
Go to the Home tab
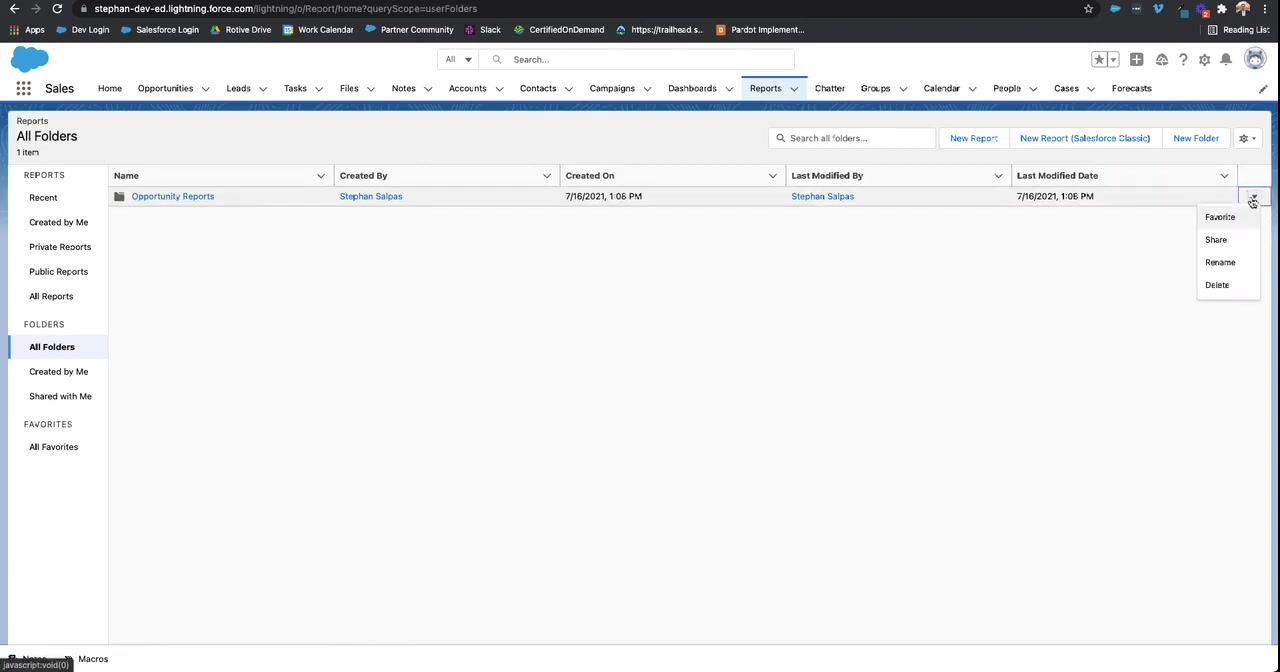pos(110,88)
